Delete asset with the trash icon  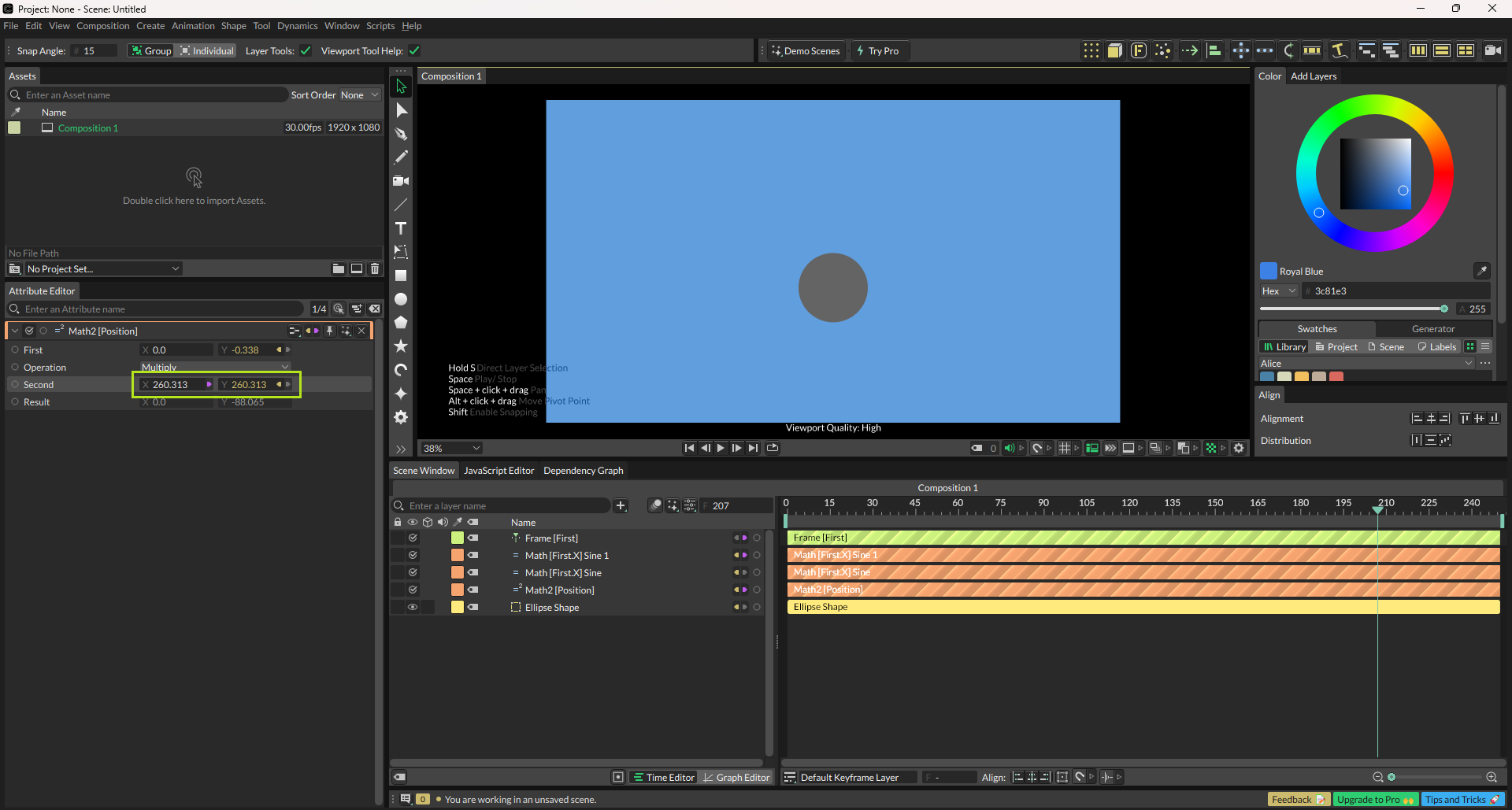pos(375,268)
